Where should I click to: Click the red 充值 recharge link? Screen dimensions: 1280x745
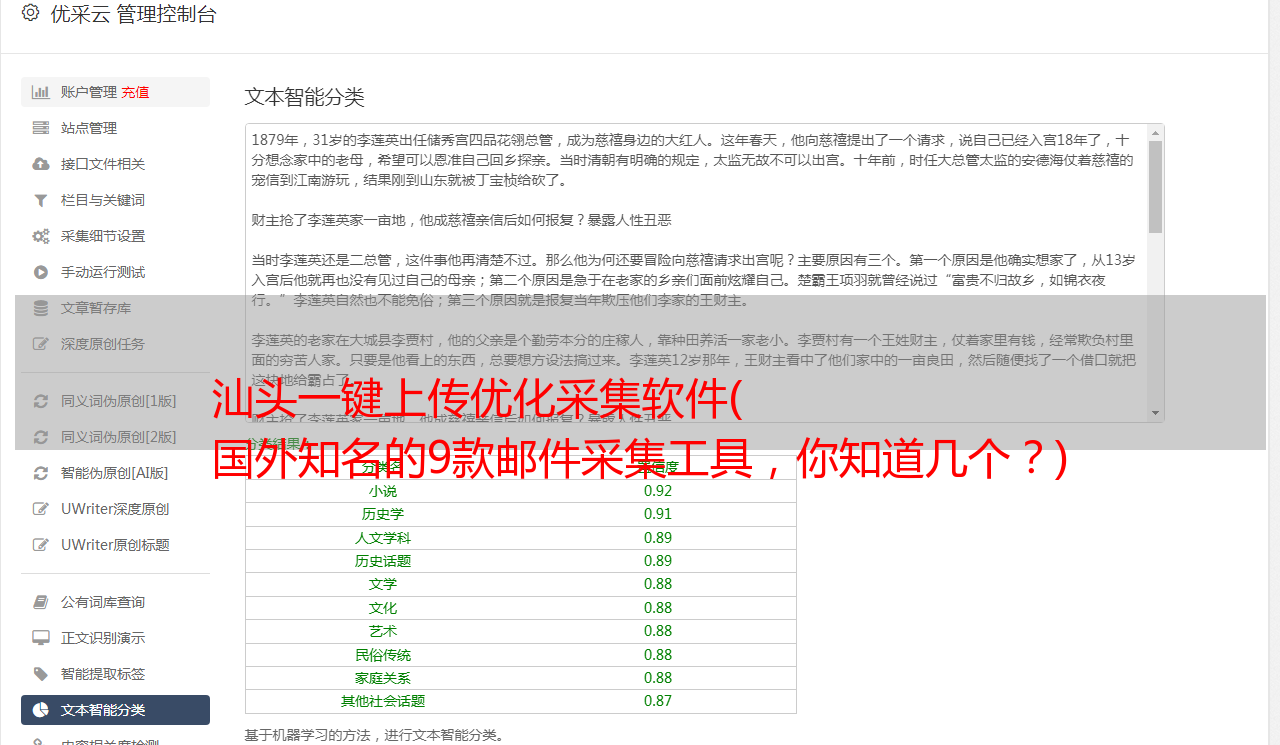pos(136,92)
